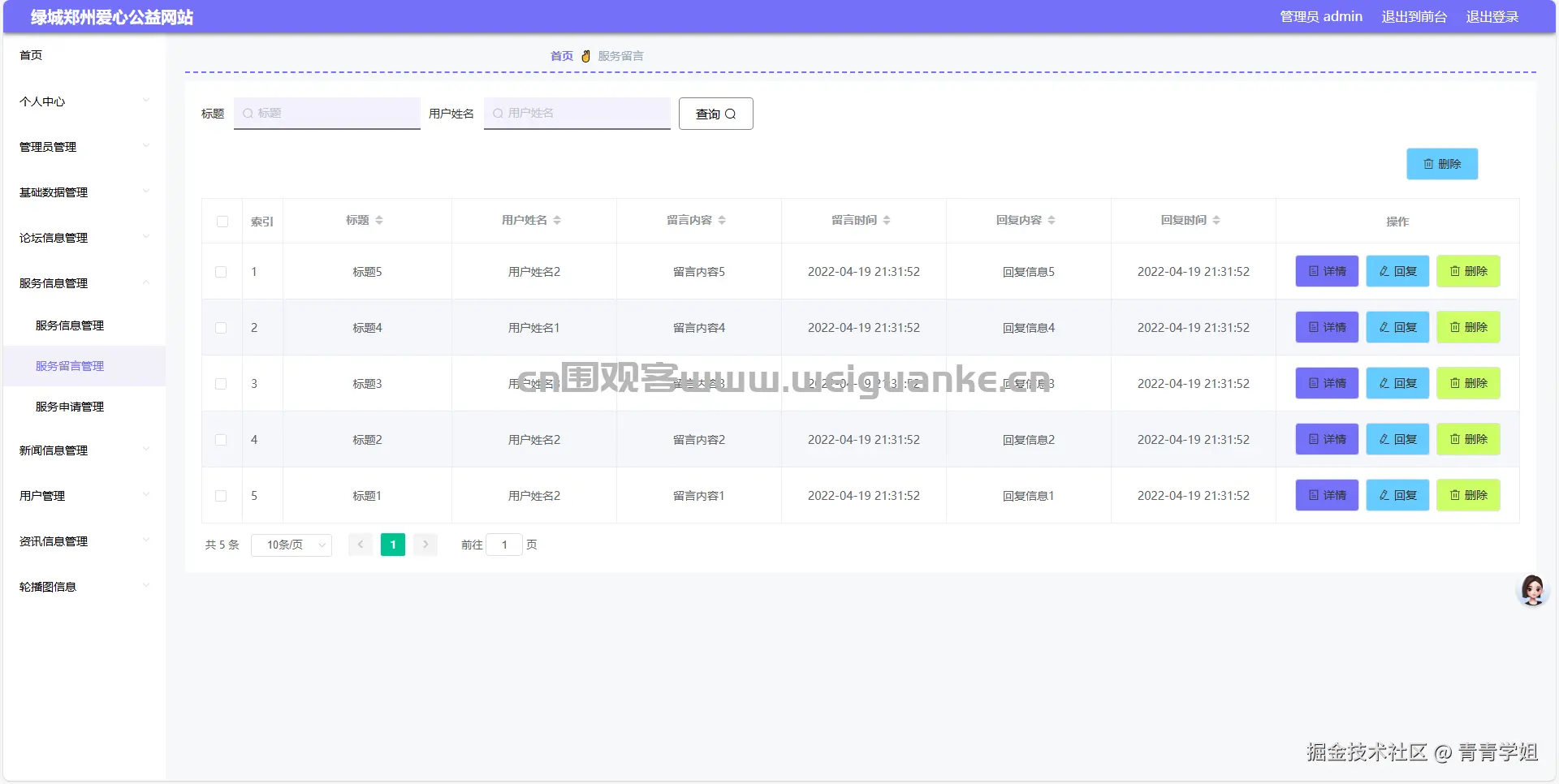Sort by 留言内容 column sort icon
Viewport: 1559px width, 784px height.
(722, 221)
